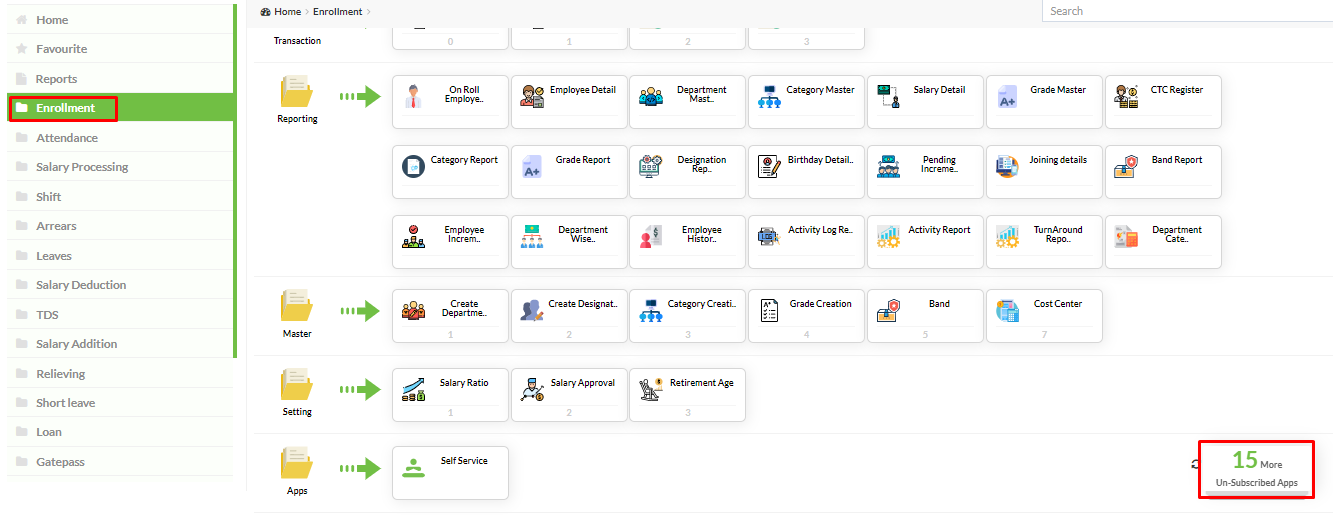
Task: Open the Short leave module
Action: click(x=121, y=403)
